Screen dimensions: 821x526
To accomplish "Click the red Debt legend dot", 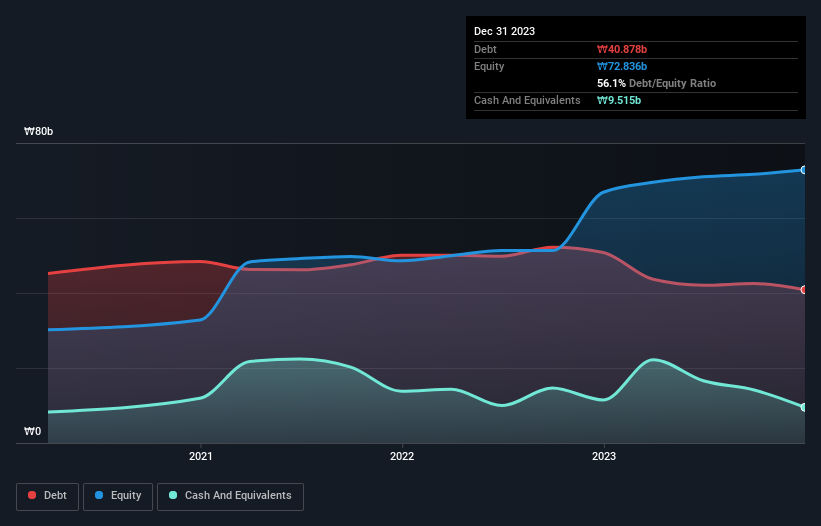I will coord(32,495).
